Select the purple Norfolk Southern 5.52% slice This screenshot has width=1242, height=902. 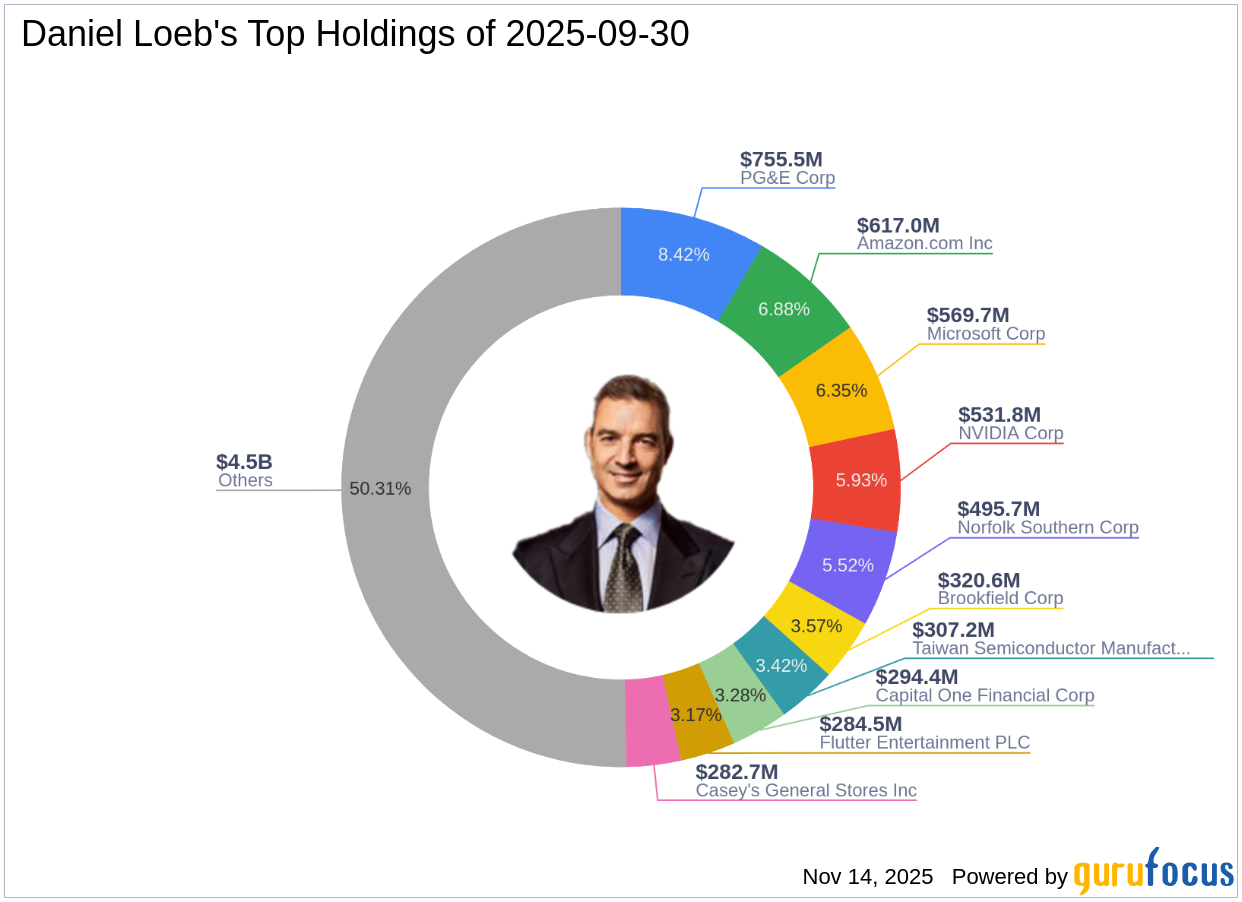847,565
